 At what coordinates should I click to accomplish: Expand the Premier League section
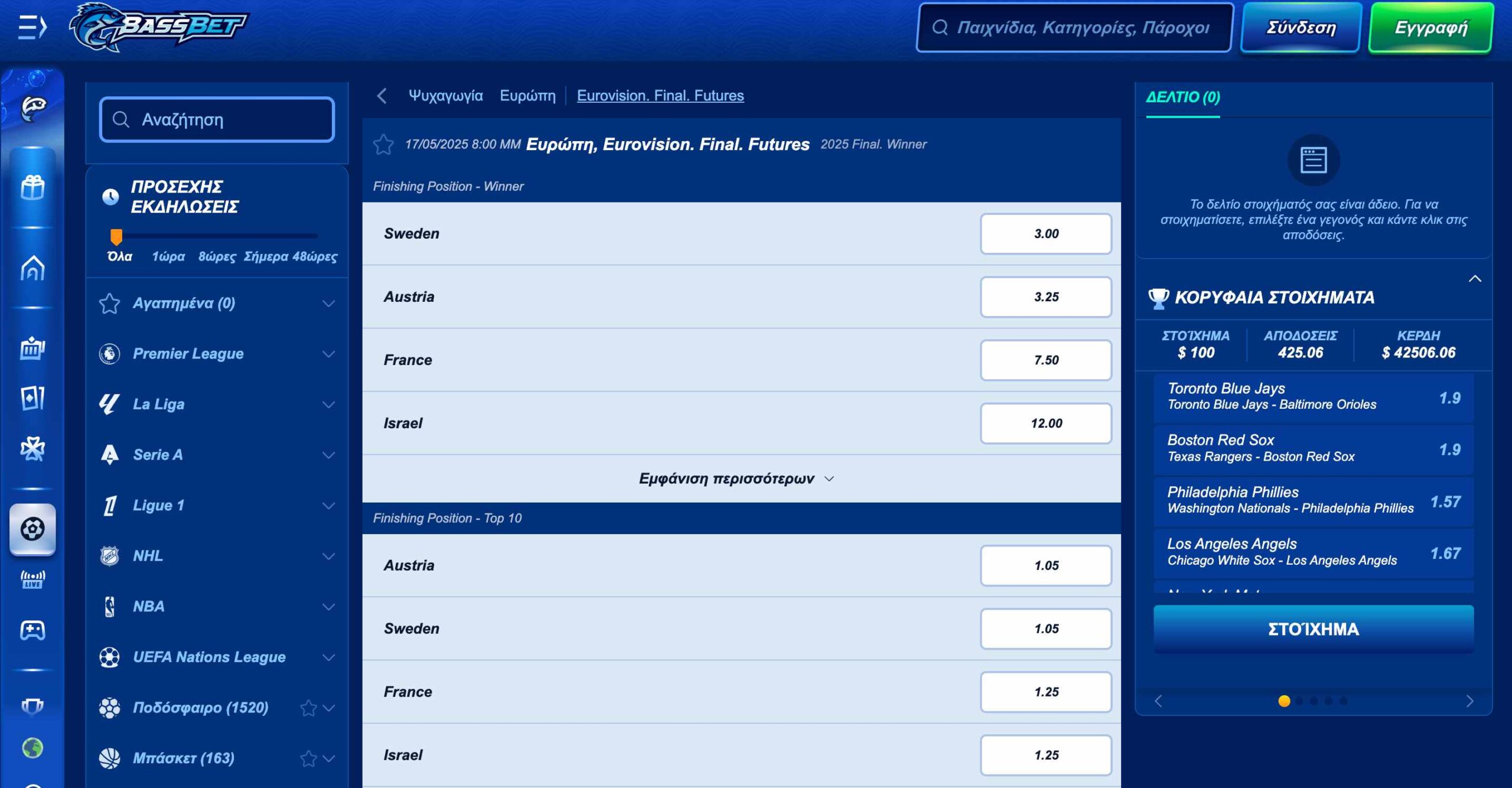tap(328, 354)
